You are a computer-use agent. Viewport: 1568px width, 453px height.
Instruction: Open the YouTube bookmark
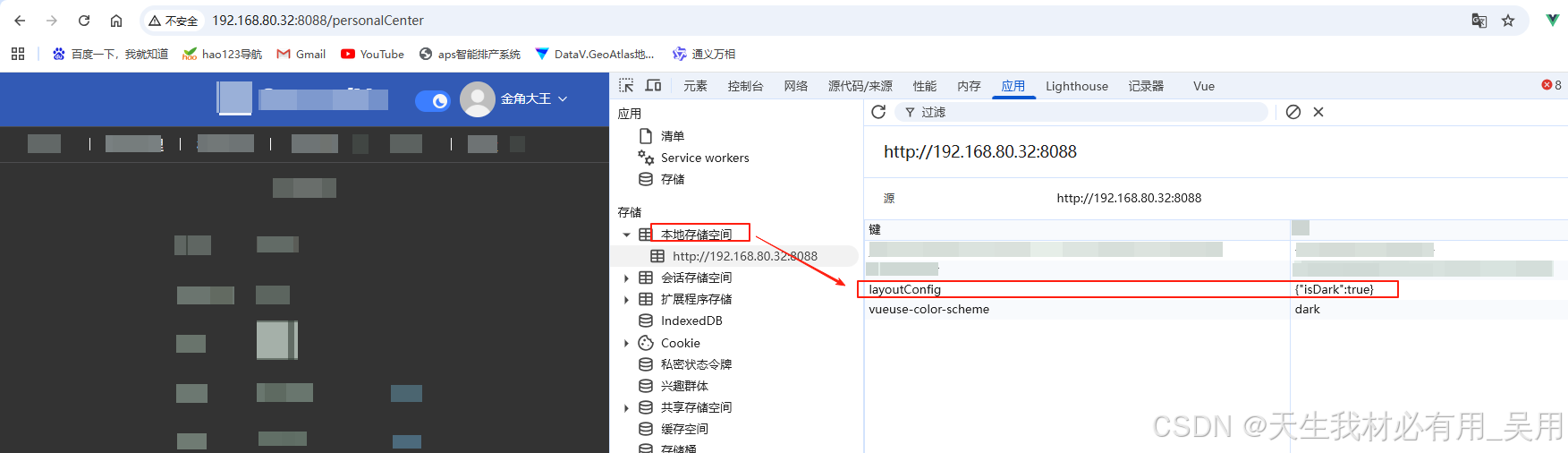pyautogui.click(x=372, y=54)
